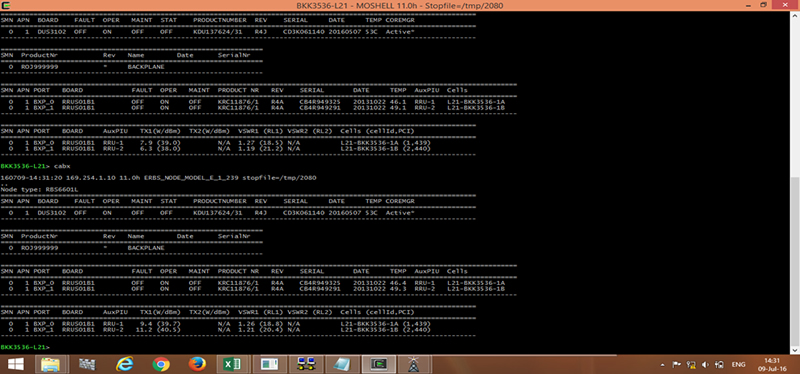Click the bottom 'BKK3536-L21>' prompt
Image resolution: width=800 pixels, height=374 pixels.
(x=25, y=347)
